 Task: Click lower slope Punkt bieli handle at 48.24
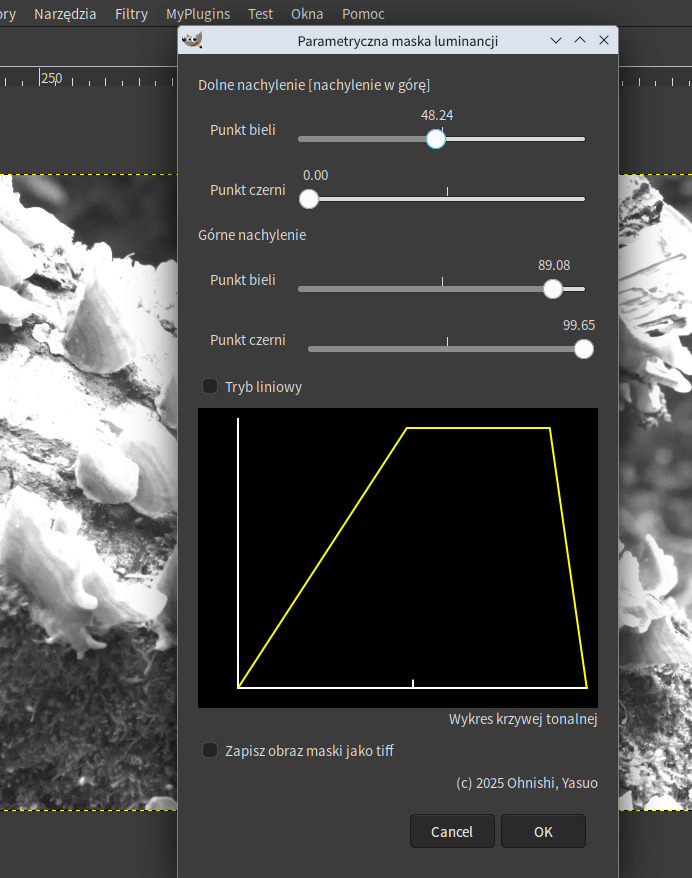tap(435, 139)
